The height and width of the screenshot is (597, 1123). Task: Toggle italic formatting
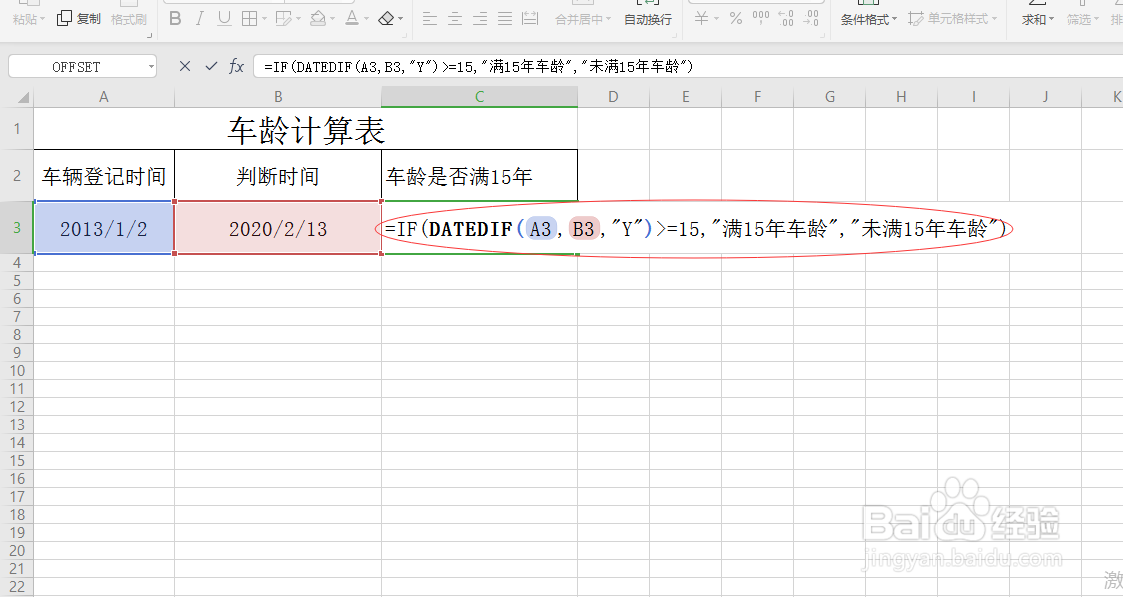[200, 19]
